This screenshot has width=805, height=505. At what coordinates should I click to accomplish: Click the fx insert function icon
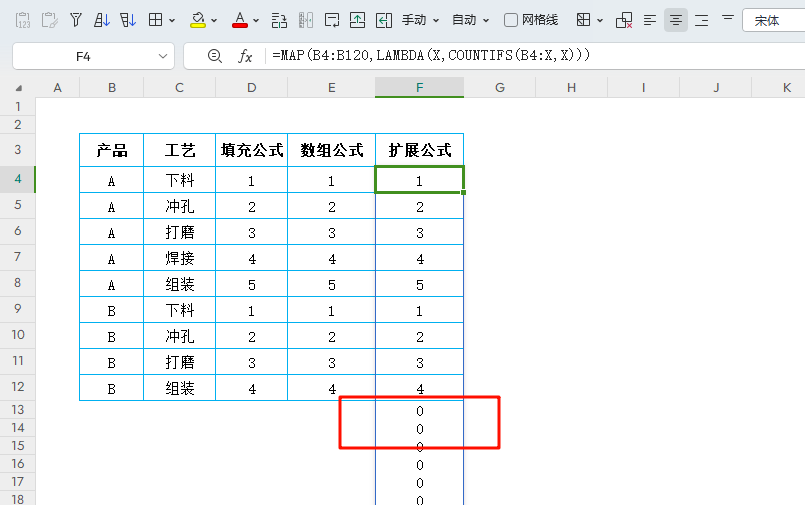click(x=245, y=56)
